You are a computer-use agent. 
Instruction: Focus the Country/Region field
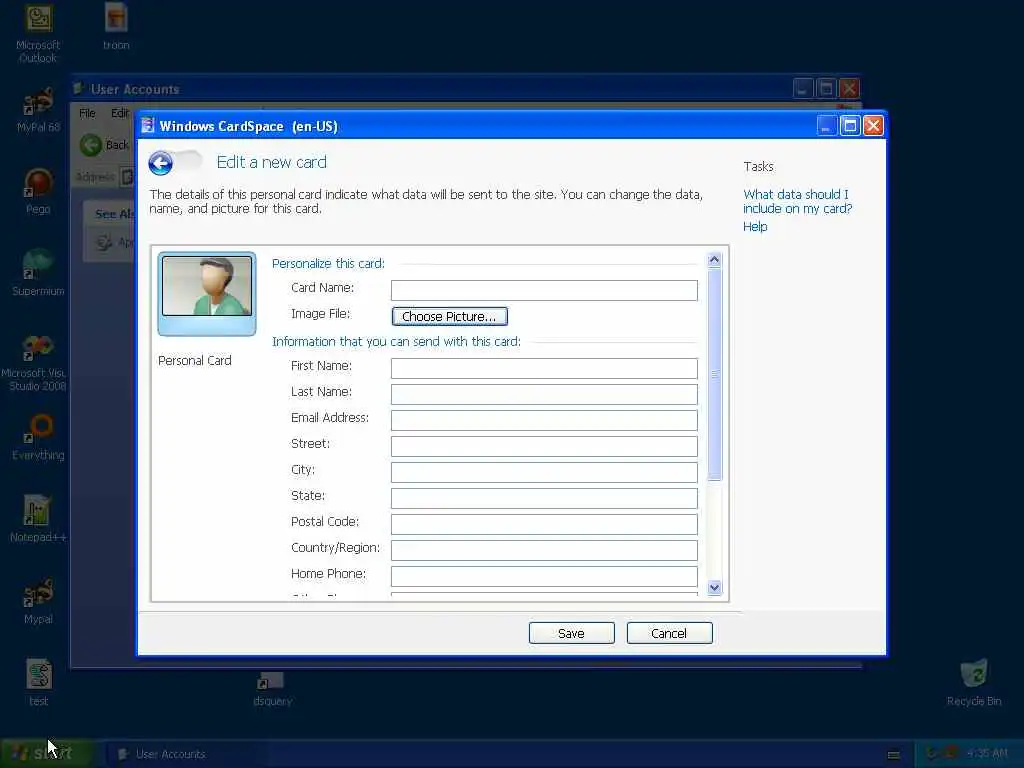[x=544, y=551]
